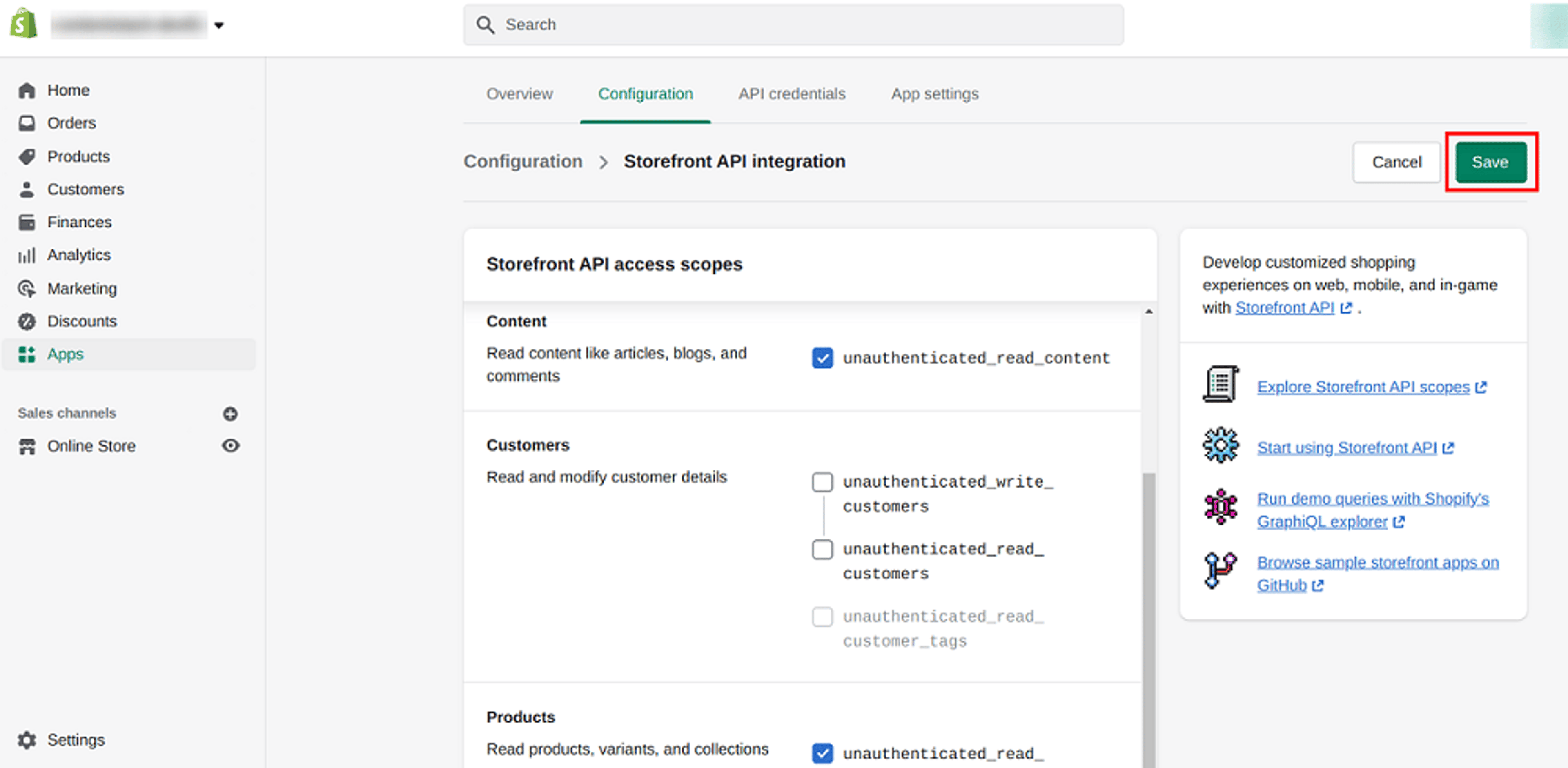Add a sales channel with plus icon
The width and height of the screenshot is (1568, 768).
[x=230, y=414]
